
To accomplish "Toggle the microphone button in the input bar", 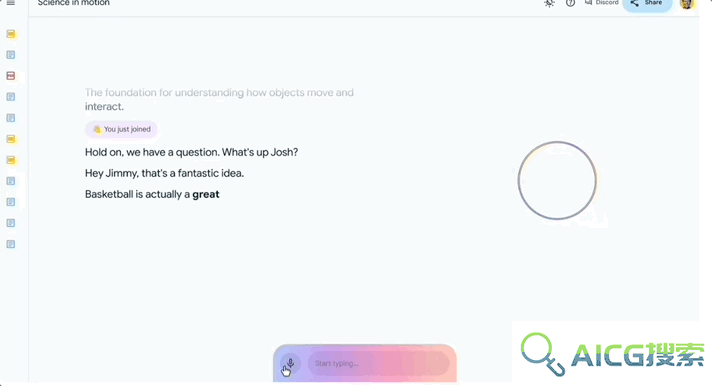I will (x=290, y=364).
